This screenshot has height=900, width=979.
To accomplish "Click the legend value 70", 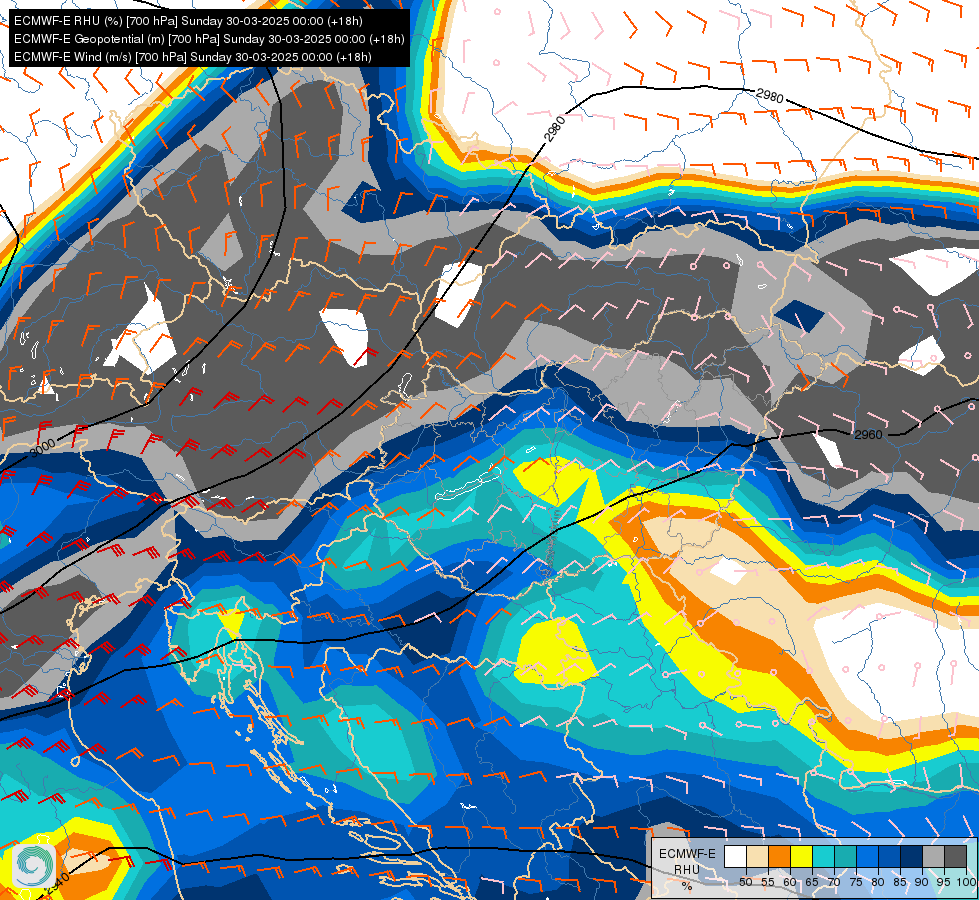I will [834, 882].
